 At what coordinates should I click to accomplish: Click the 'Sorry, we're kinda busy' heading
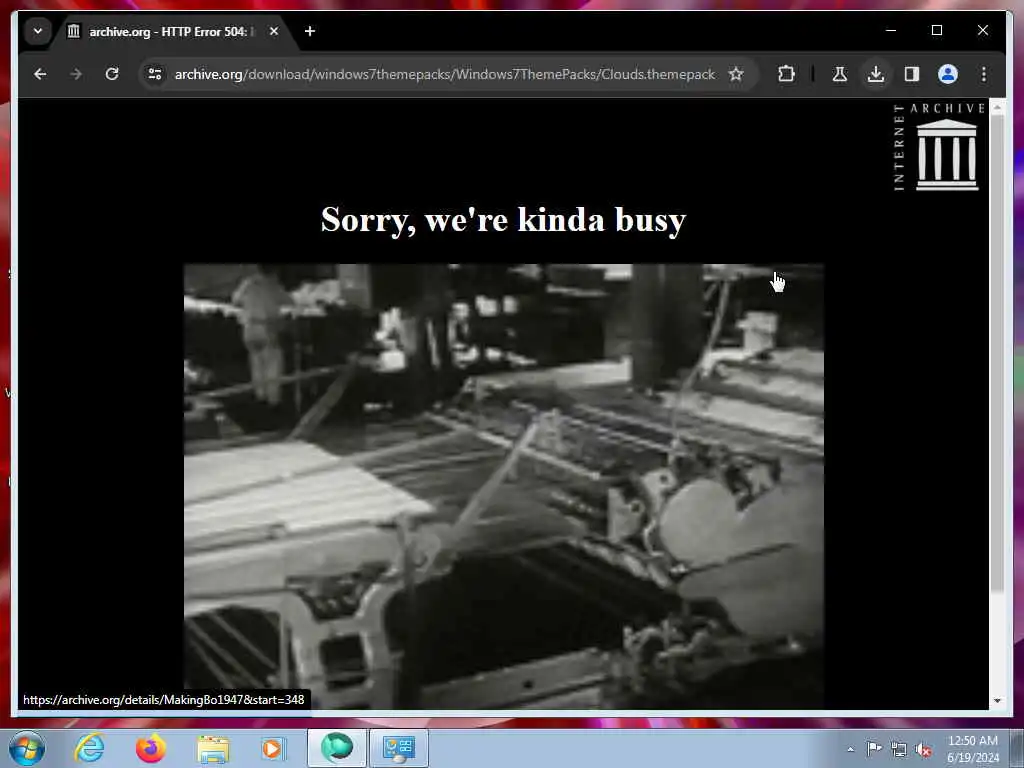[x=504, y=219]
